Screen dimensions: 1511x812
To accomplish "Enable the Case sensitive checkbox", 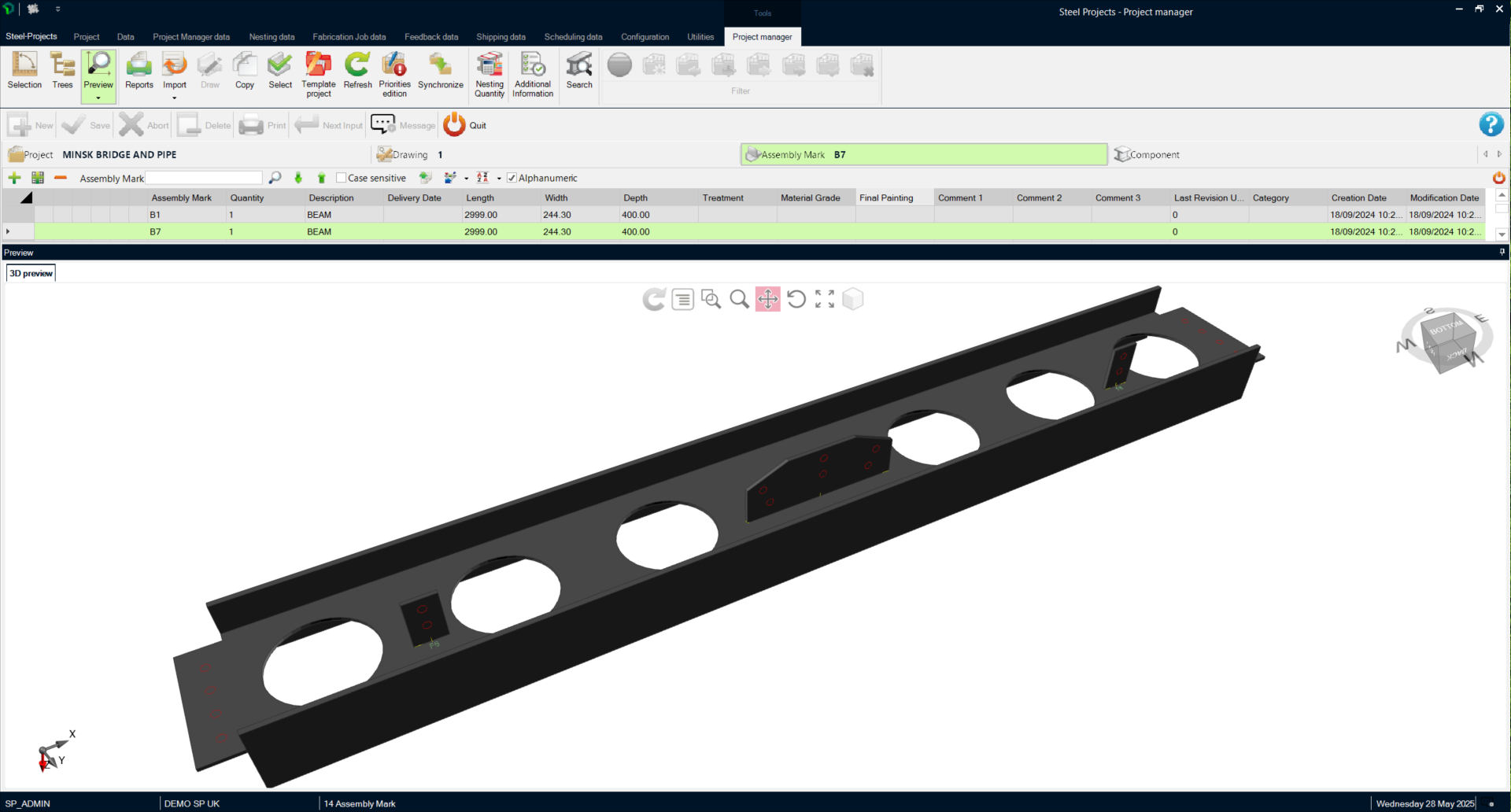I will [342, 178].
